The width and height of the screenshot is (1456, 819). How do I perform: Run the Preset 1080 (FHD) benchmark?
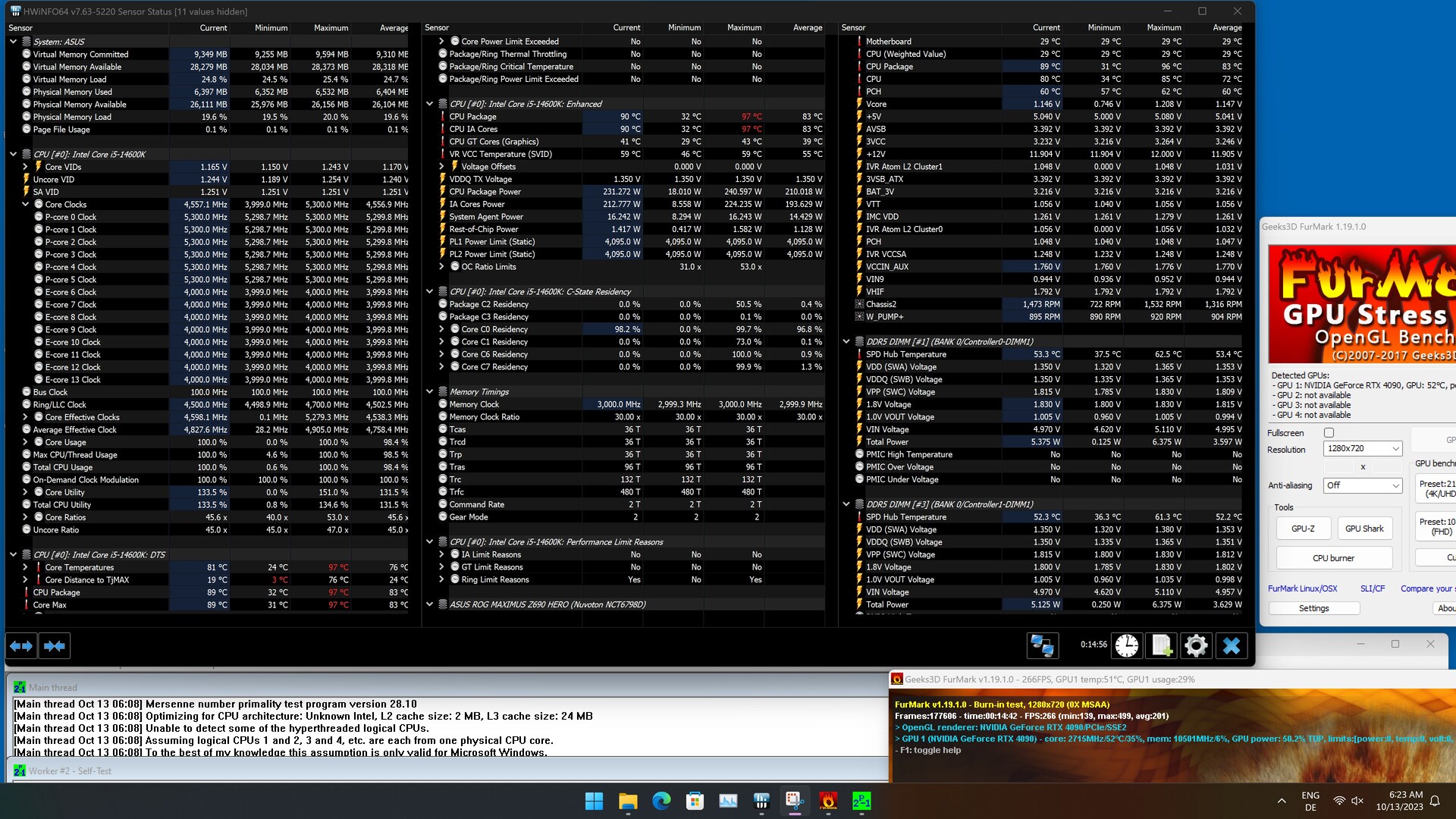[1436, 526]
